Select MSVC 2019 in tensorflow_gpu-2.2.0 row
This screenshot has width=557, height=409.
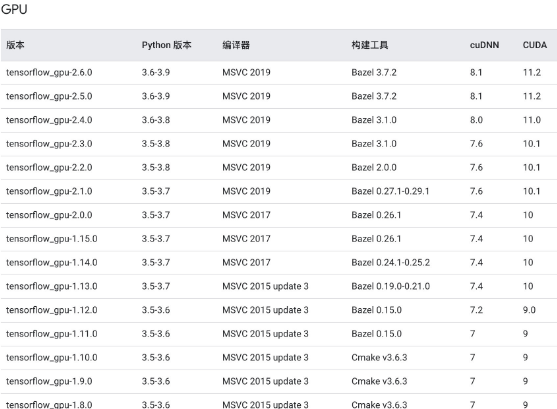[x=246, y=167]
